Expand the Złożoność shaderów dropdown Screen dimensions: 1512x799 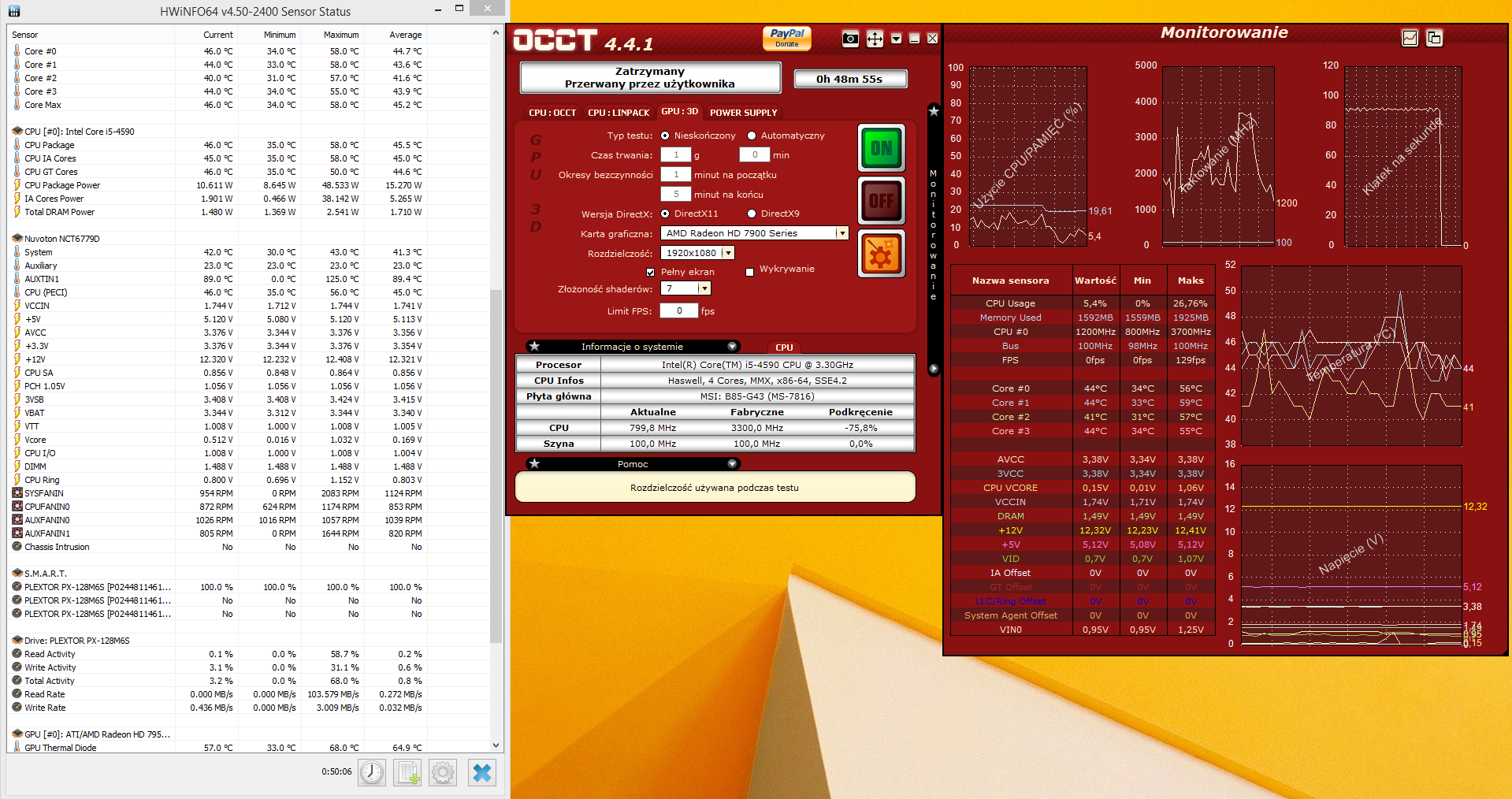(x=704, y=288)
